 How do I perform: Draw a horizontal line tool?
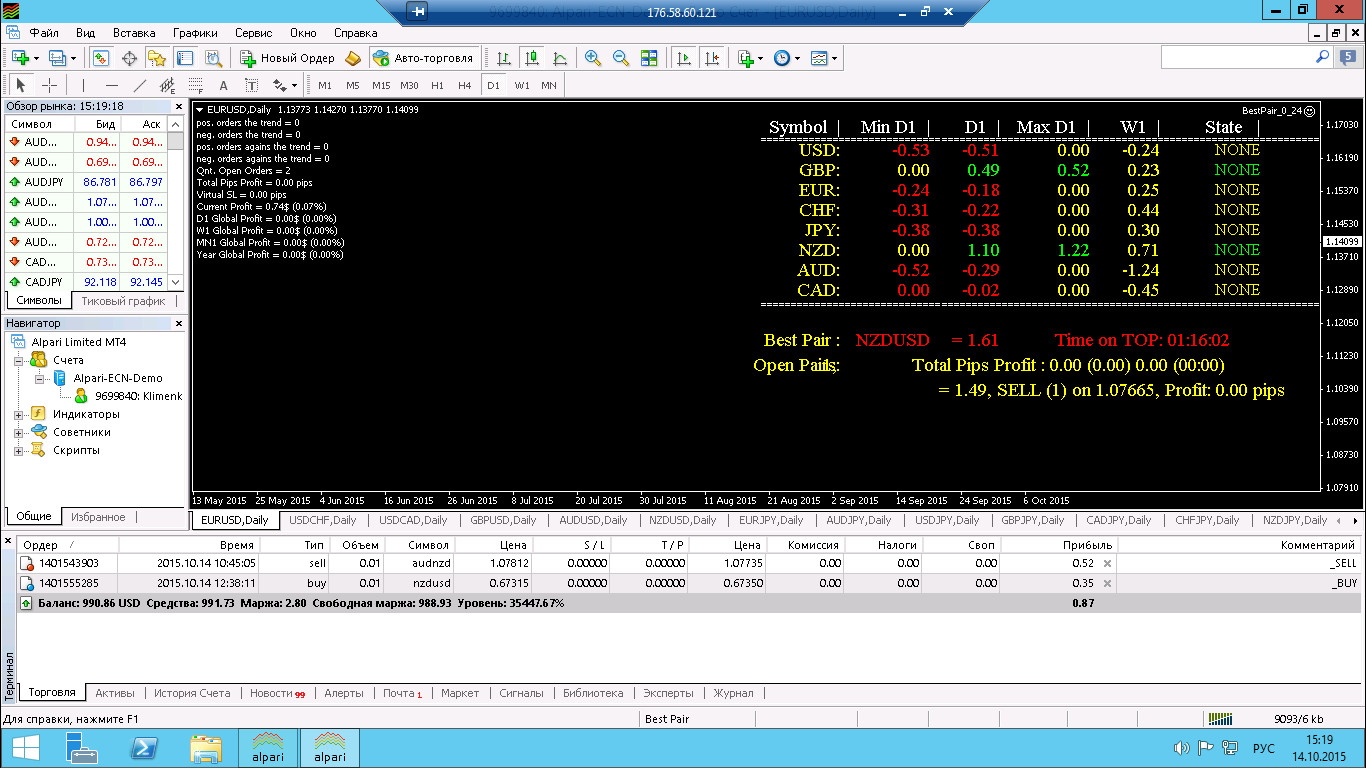click(111, 86)
